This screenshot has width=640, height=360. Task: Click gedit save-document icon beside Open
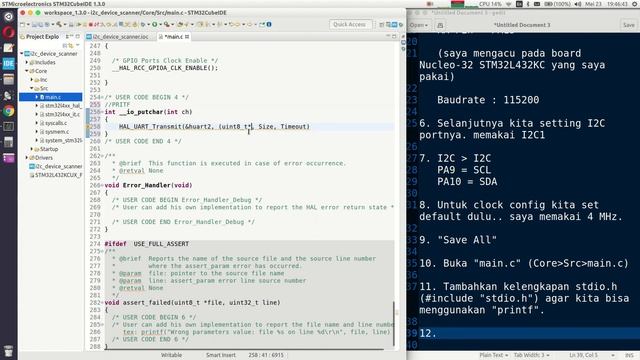point(440,25)
